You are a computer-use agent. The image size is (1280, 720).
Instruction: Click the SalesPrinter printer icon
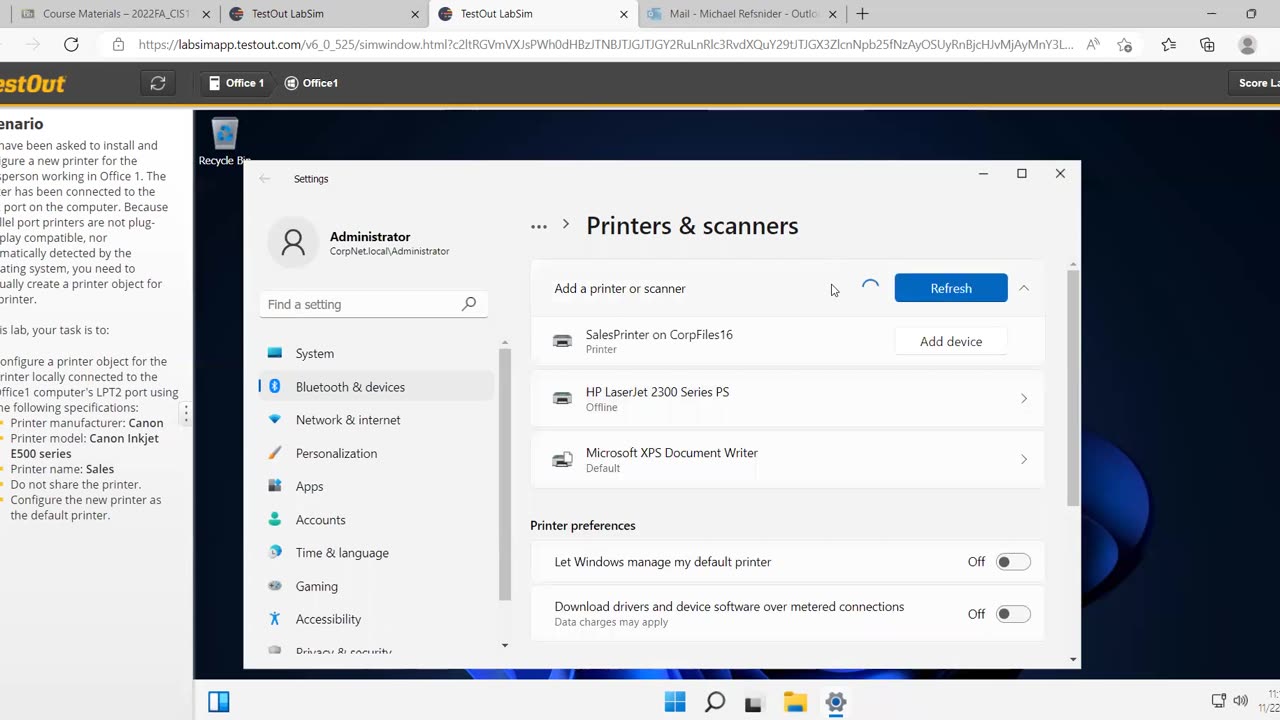coord(563,341)
